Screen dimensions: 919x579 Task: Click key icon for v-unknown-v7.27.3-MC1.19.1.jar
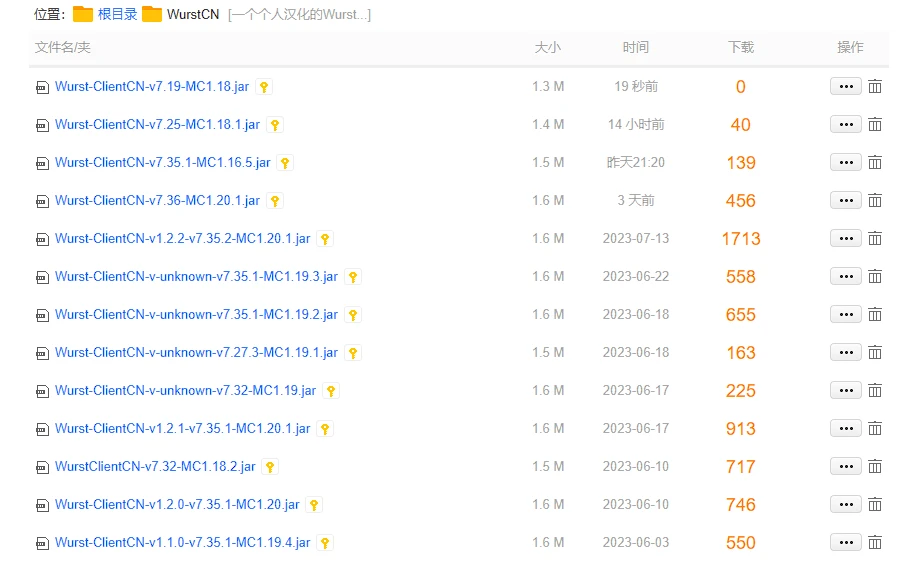353,353
